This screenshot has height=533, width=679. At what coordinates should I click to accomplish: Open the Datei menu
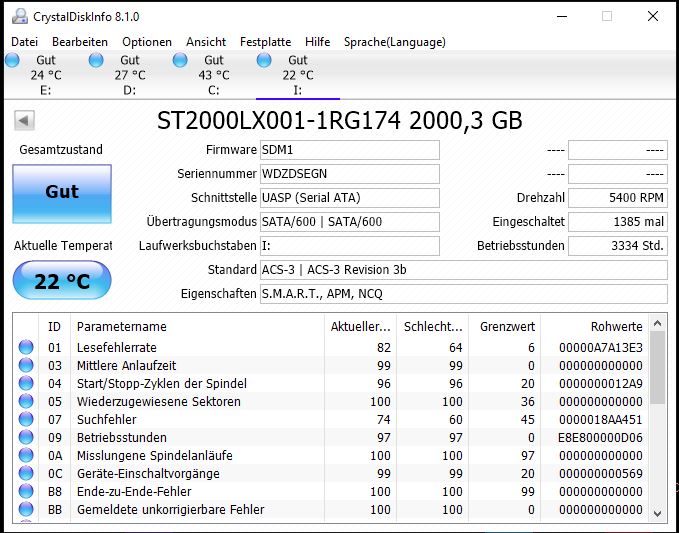[x=25, y=42]
